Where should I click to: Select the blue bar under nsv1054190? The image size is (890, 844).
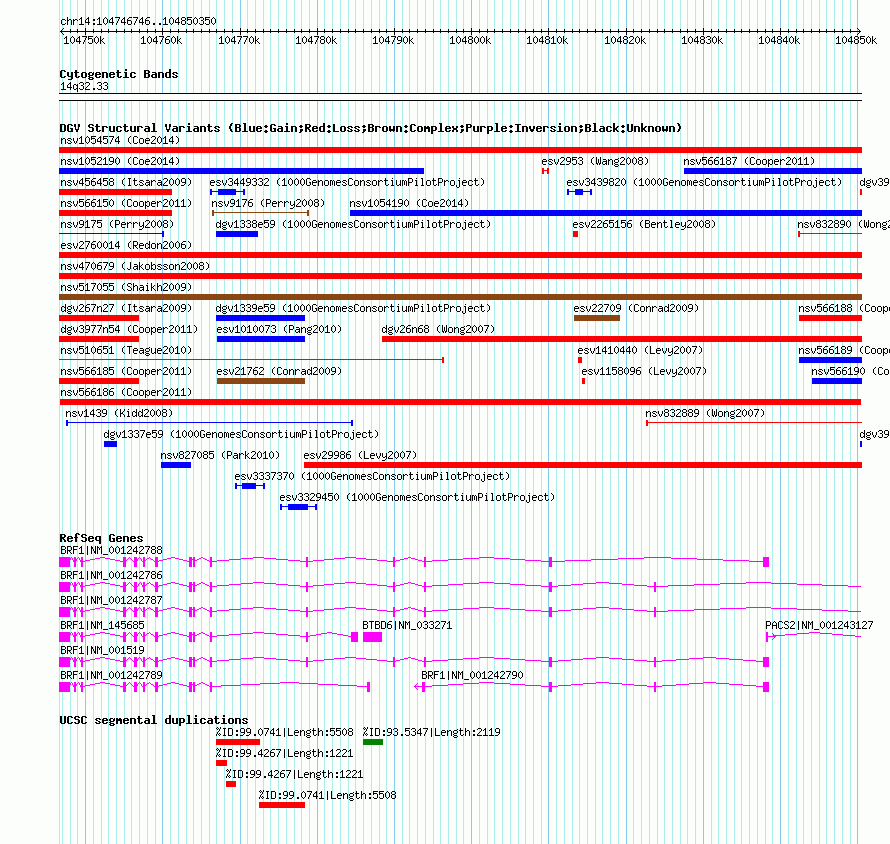[606, 213]
